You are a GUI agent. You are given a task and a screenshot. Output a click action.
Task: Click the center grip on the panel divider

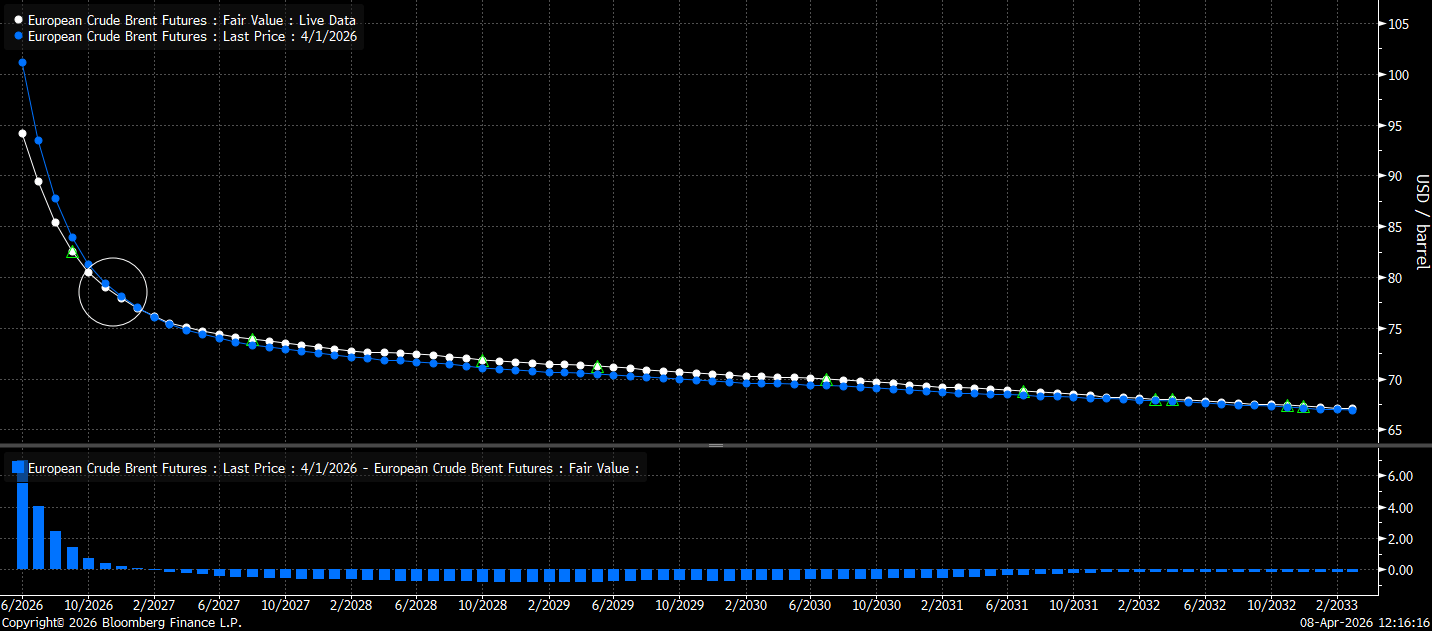coord(716,444)
